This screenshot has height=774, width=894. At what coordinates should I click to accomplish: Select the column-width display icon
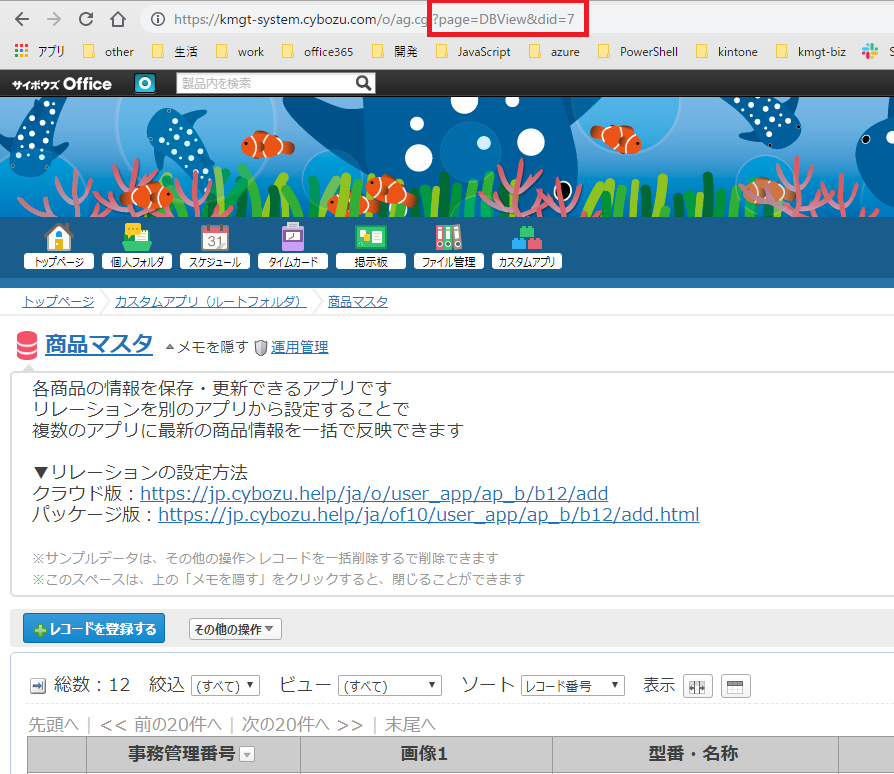pos(697,686)
